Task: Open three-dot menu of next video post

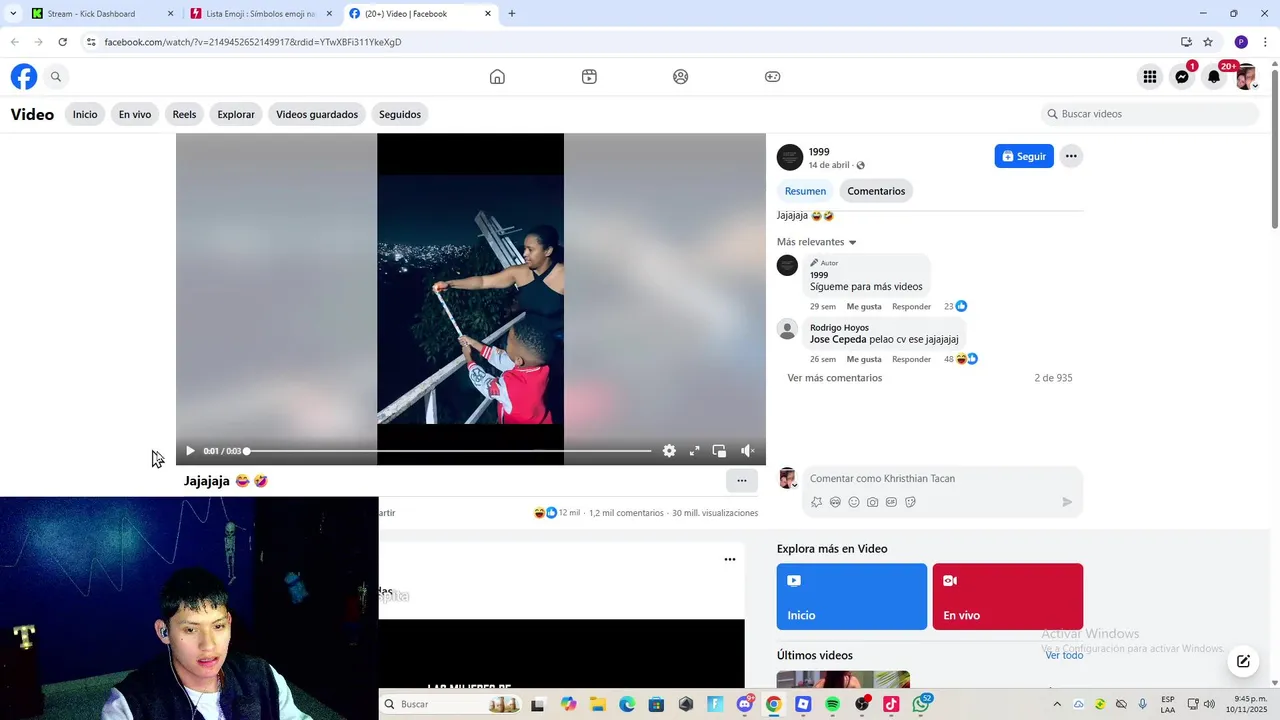Action: point(730,559)
